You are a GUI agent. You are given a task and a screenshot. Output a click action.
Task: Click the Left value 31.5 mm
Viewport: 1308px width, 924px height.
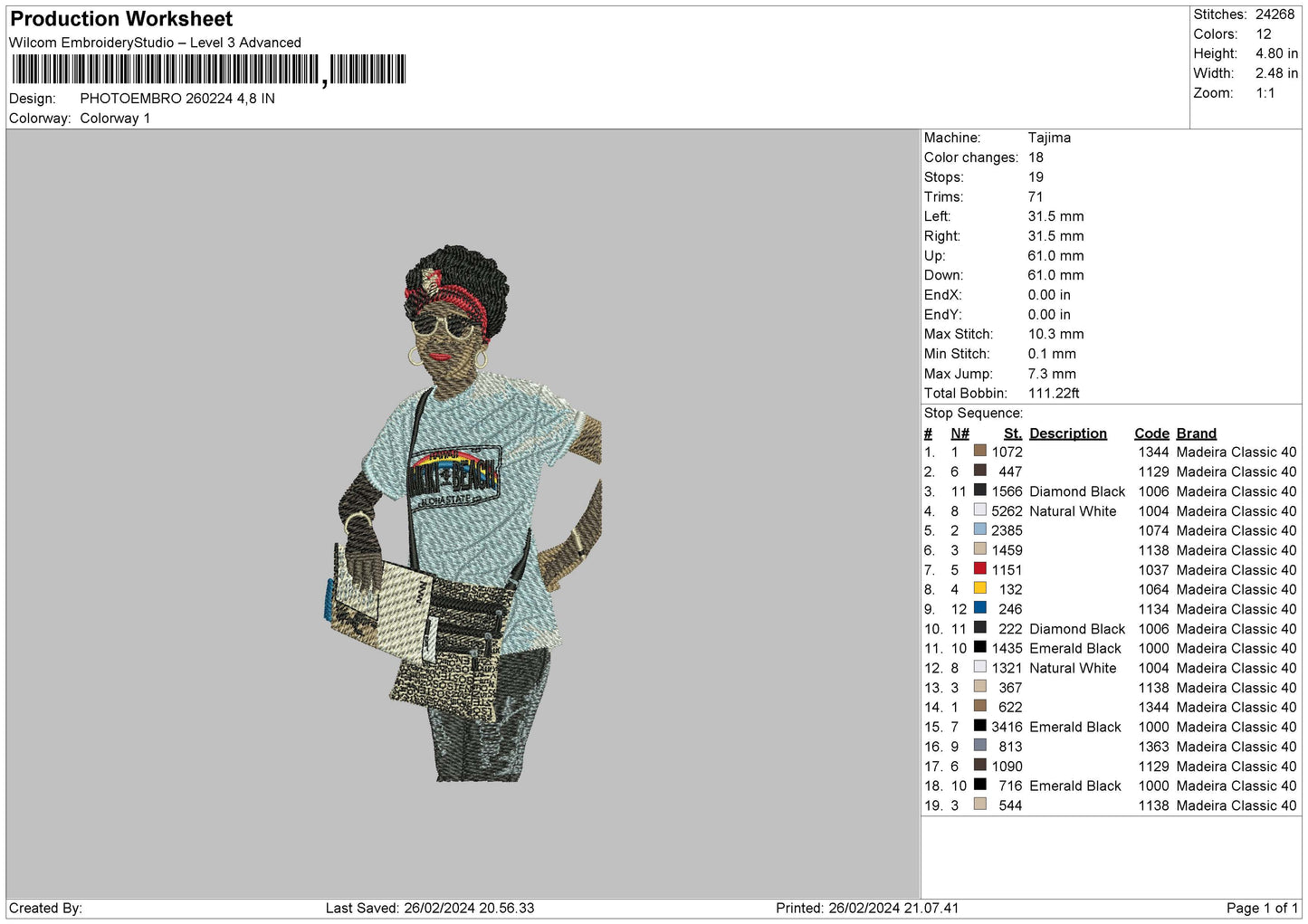pos(1055,216)
